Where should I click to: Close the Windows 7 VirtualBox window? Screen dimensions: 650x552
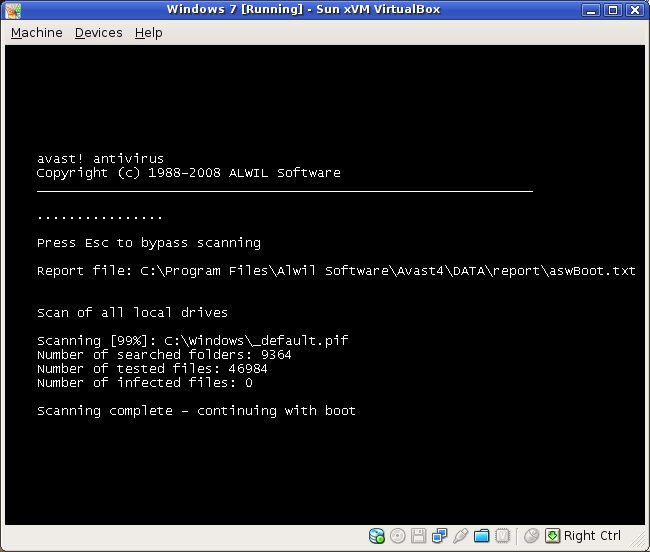[635, 10]
